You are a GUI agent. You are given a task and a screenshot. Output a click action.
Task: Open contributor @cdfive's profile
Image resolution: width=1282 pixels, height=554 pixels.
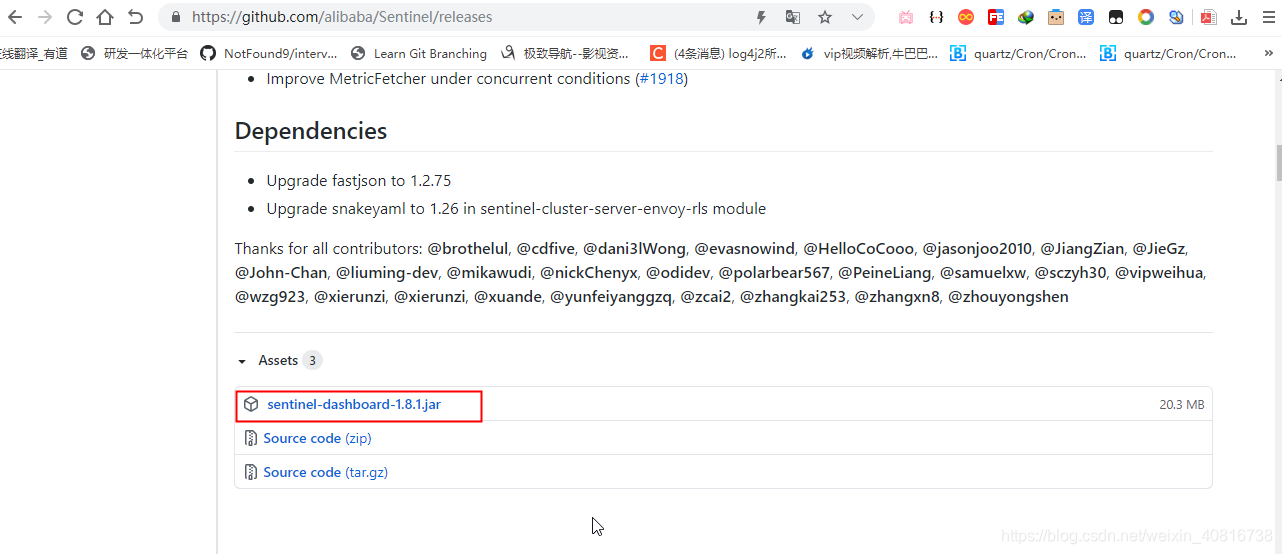pyautogui.click(x=546, y=248)
